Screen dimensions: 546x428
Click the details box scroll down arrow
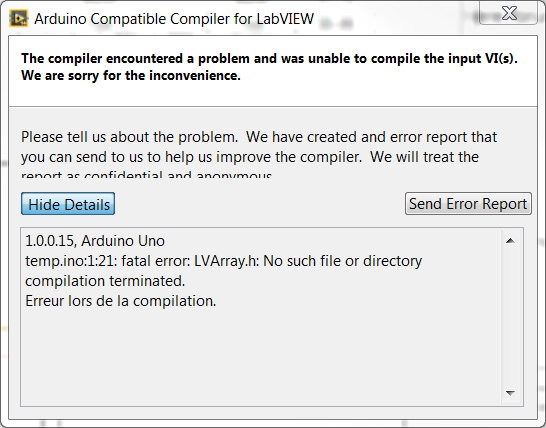point(510,393)
